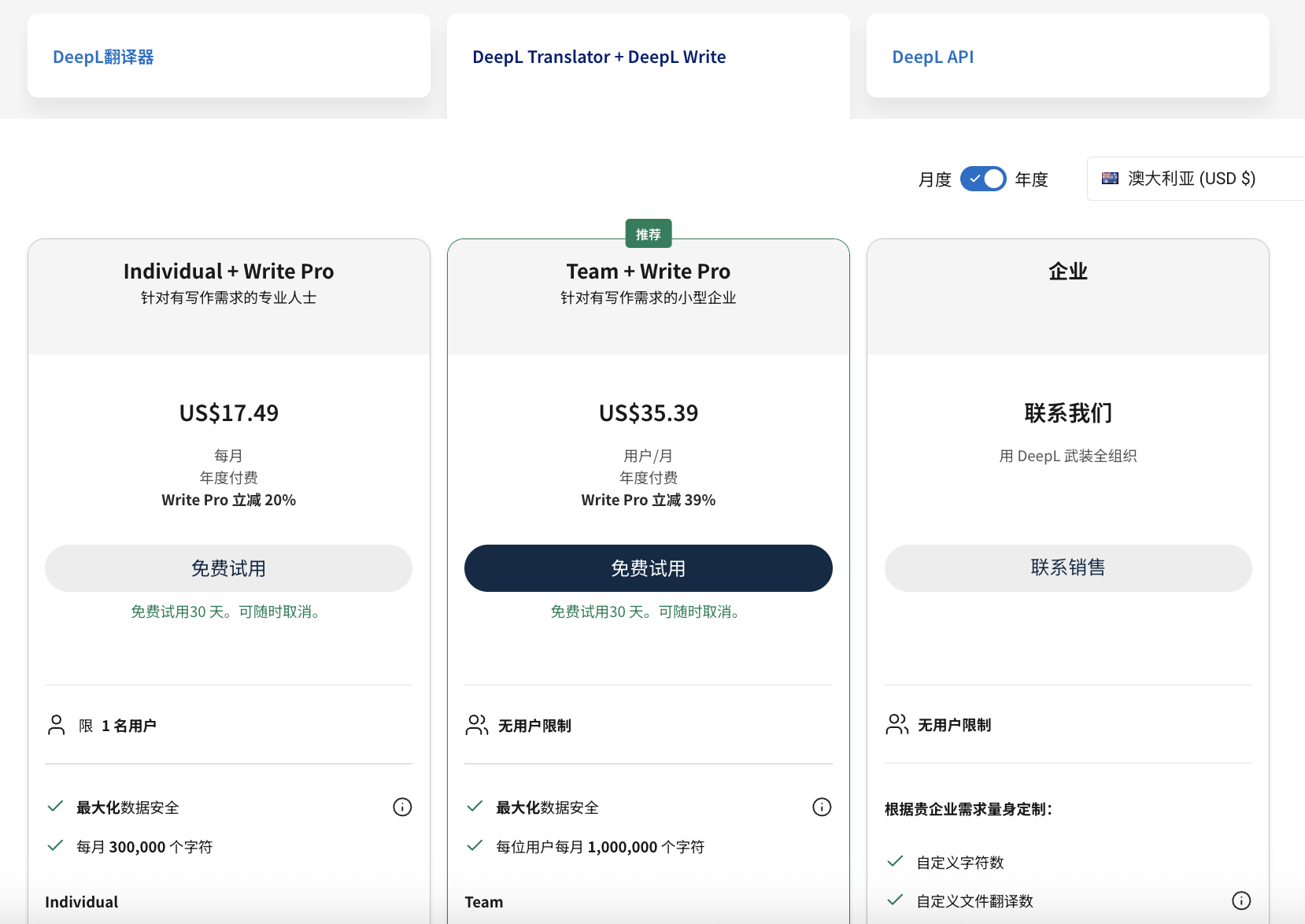Click the single-user icon next to 限 1 名用户
The width and height of the screenshot is (1305, 924).
pos(56,725)
